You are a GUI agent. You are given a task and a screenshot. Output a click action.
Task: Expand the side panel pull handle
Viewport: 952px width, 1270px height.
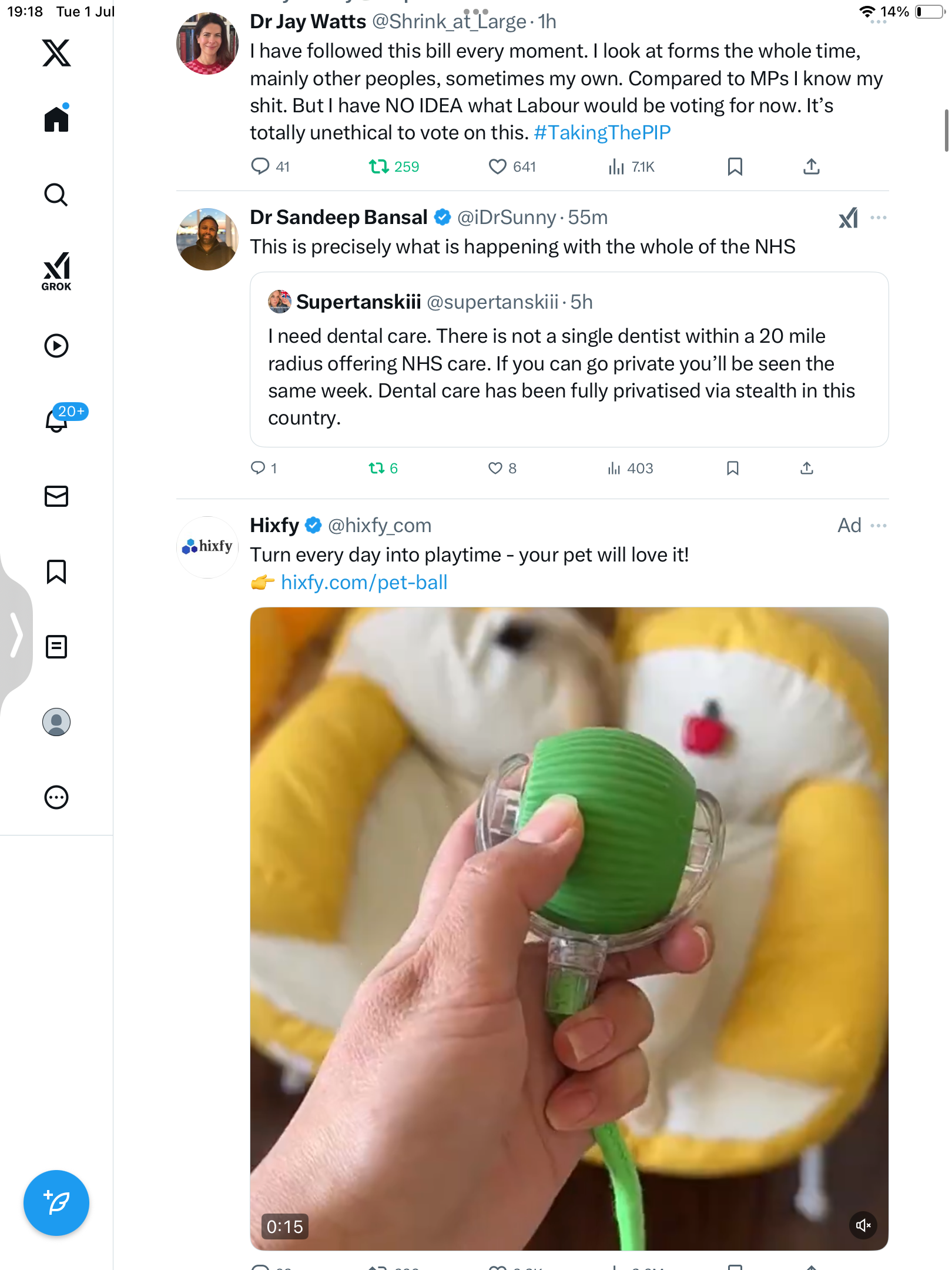pos(16,635)
